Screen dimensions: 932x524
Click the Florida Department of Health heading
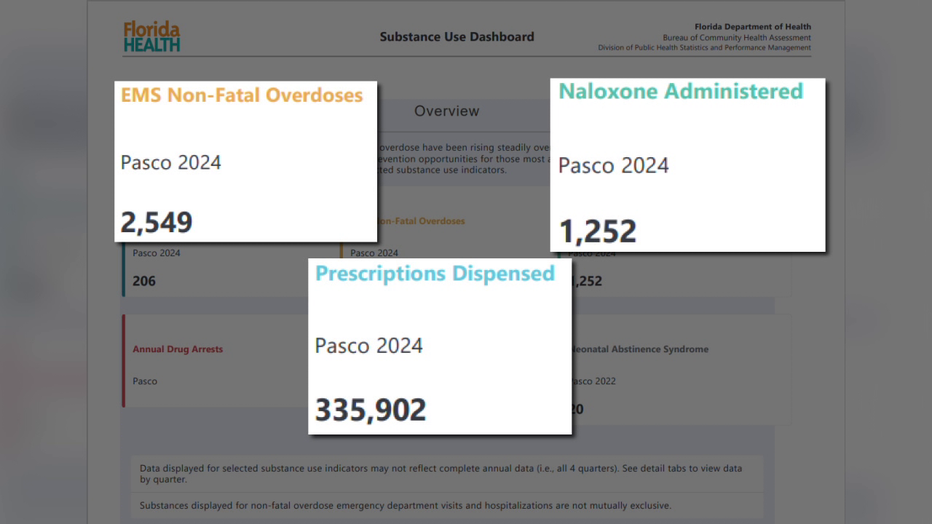(752, 27)
